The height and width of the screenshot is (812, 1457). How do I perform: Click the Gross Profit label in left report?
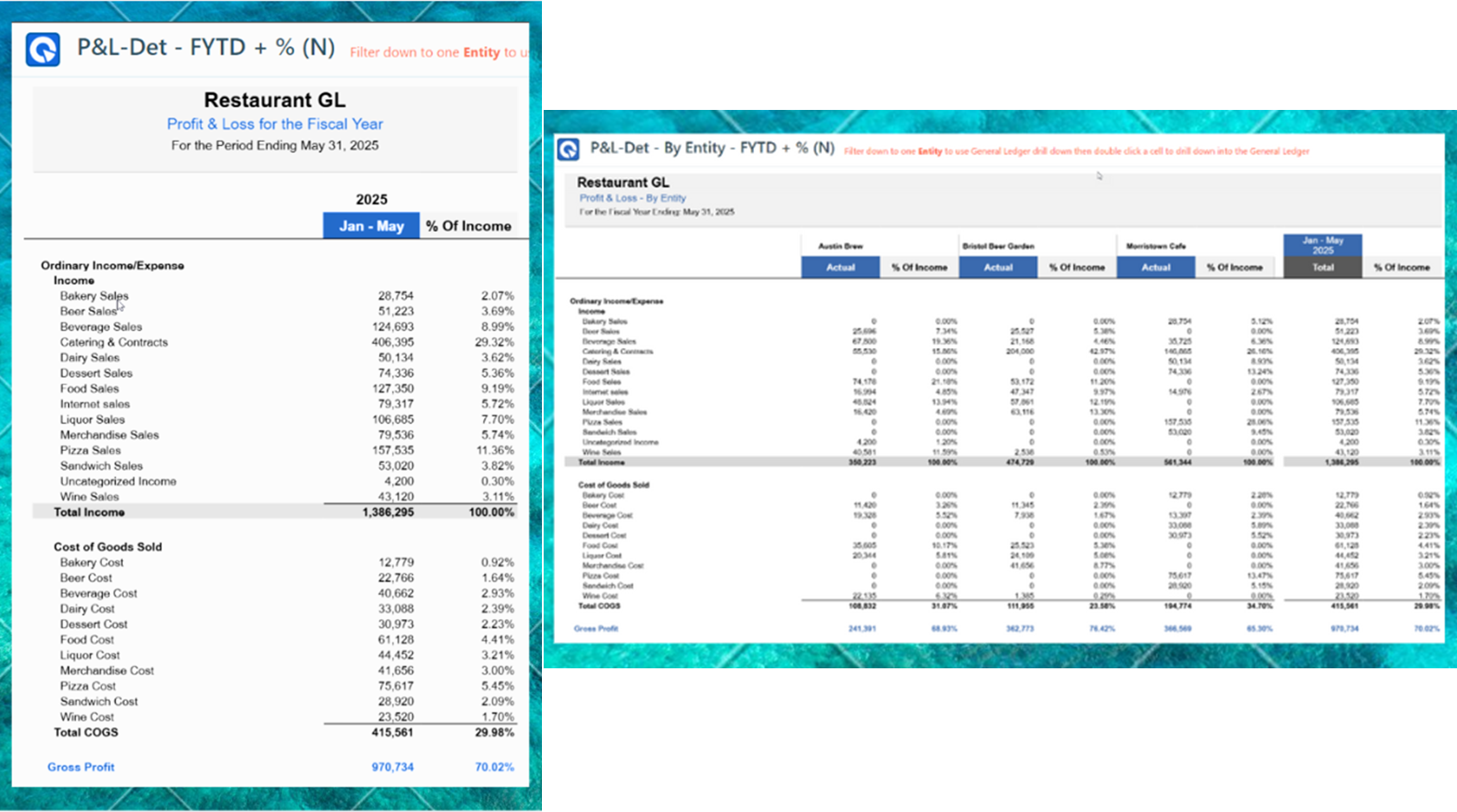click(81, 767)
